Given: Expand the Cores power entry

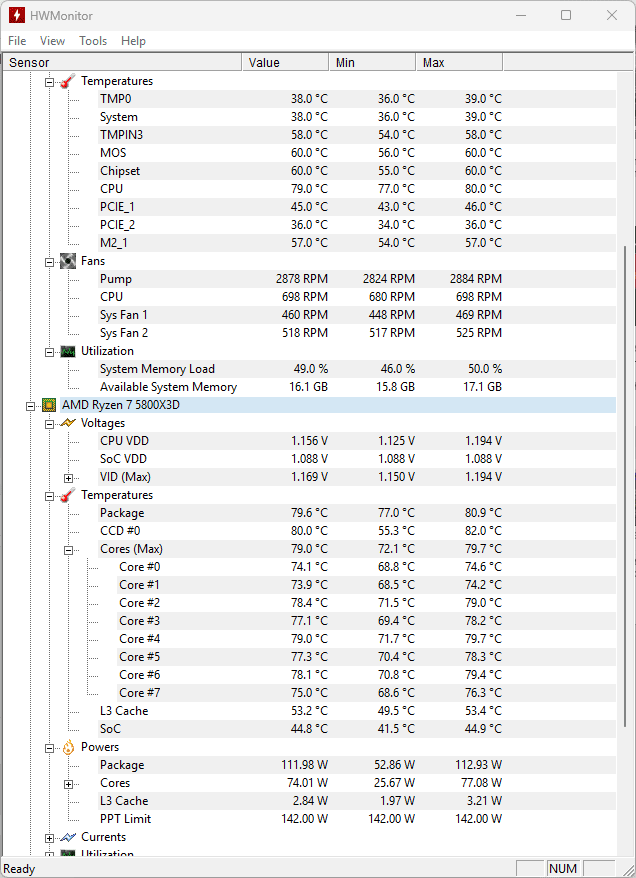Looking at the screenshot, I should 69,784.
